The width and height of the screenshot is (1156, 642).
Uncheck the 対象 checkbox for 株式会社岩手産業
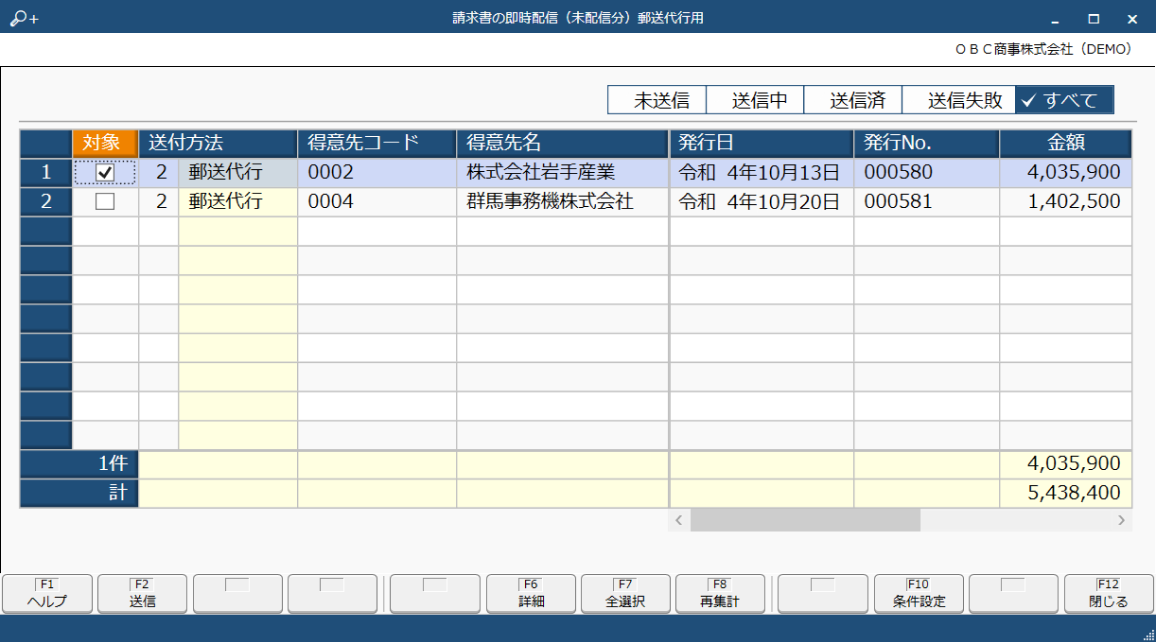[105, 172]
